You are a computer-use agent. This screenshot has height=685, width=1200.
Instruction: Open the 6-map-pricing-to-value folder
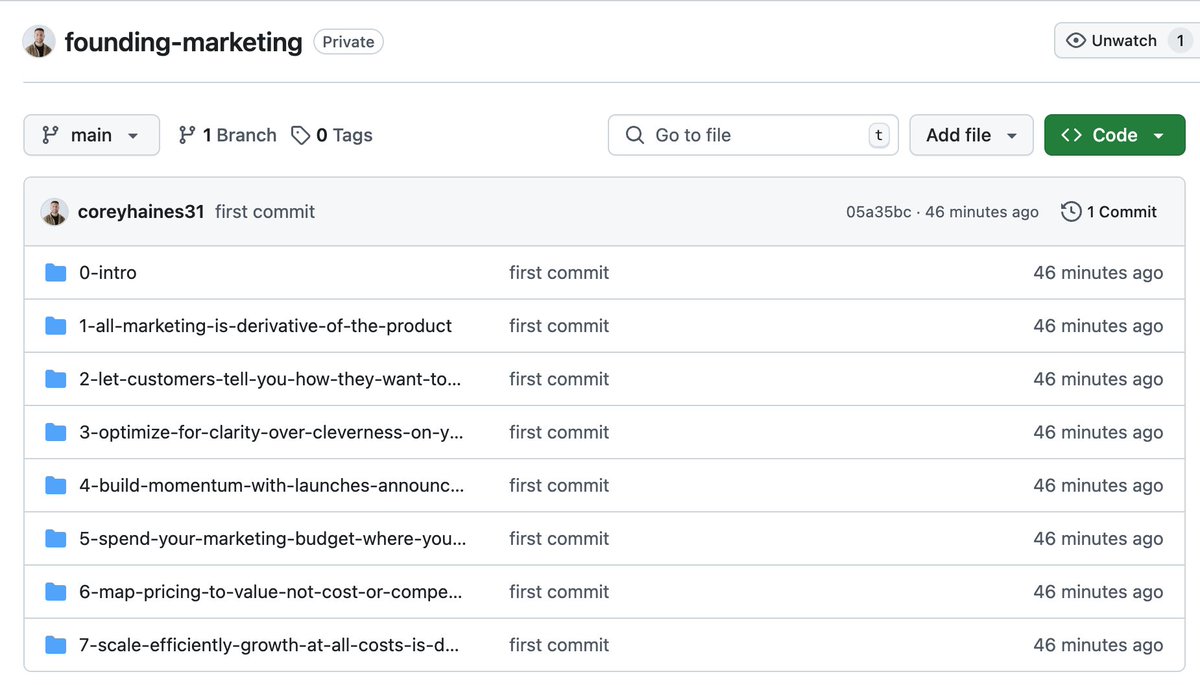tap(271, 592)
